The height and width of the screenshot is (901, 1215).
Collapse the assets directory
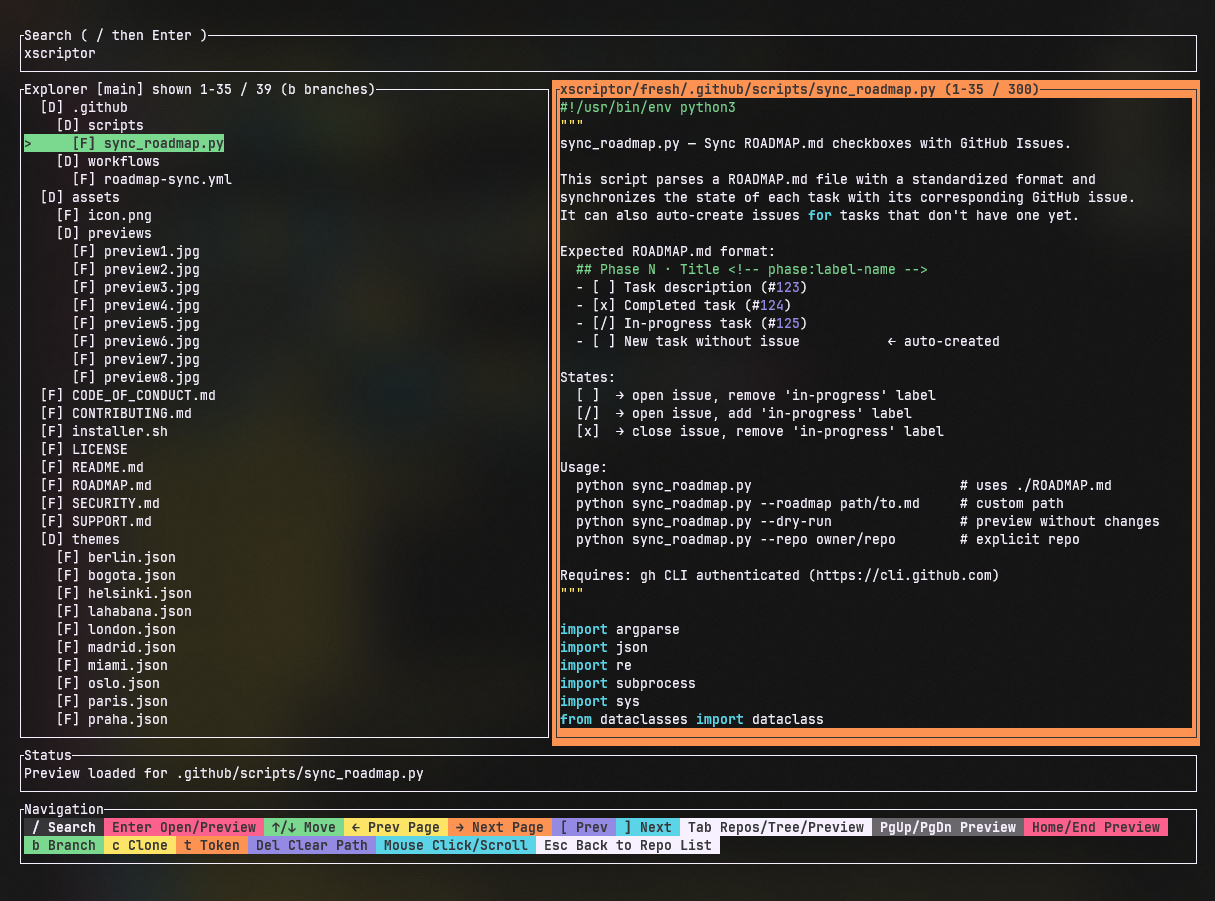(x=80, y=197)
